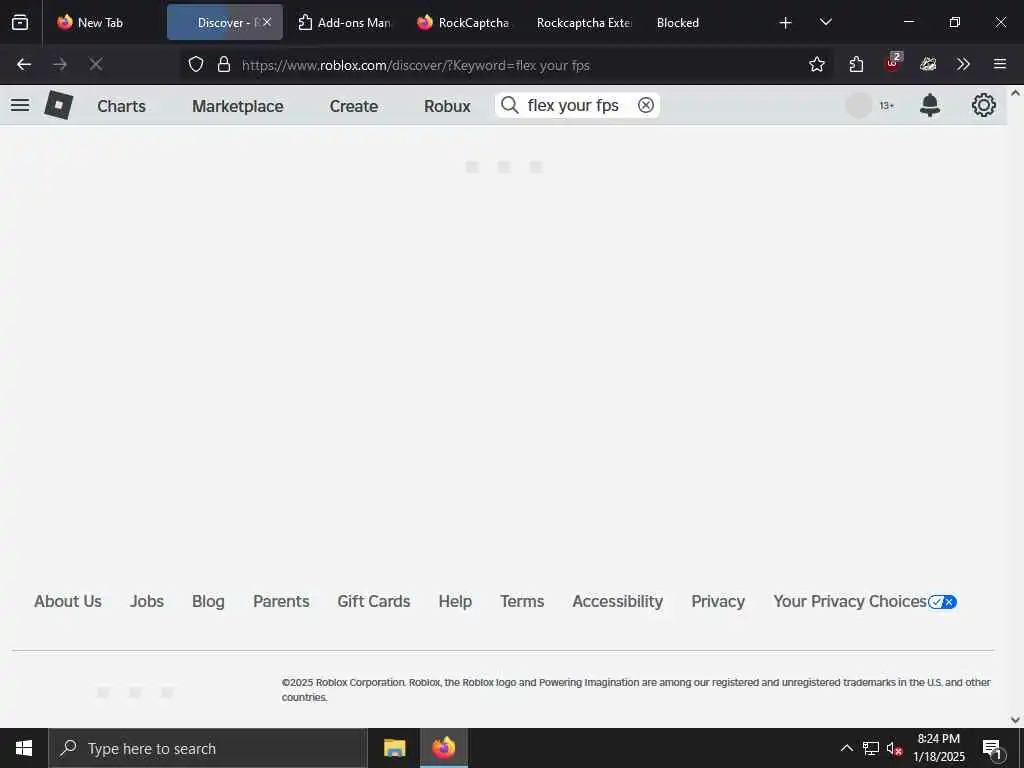Switch to the New Tab tab
This screenshot has width=1024, height=768.
click(102, 22)
